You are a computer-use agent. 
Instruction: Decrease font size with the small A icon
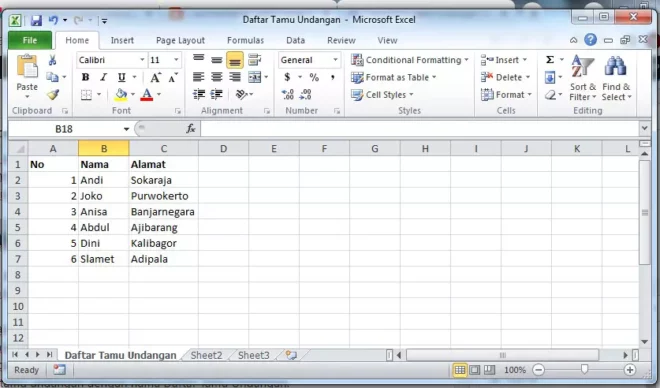(173, 77)
